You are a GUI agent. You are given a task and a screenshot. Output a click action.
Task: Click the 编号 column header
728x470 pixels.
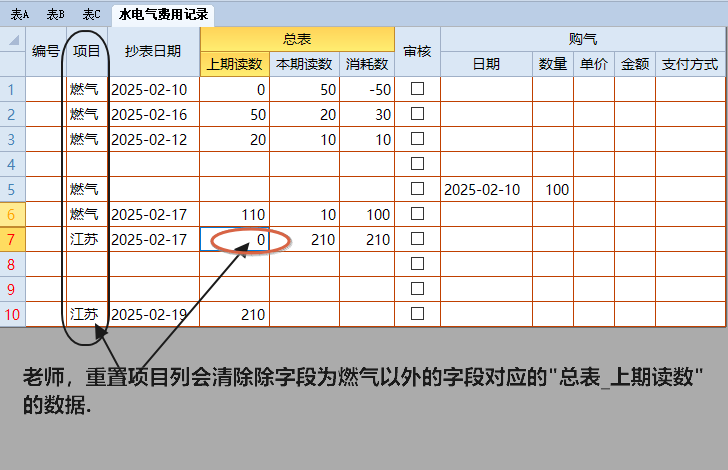tap(46, 52)
